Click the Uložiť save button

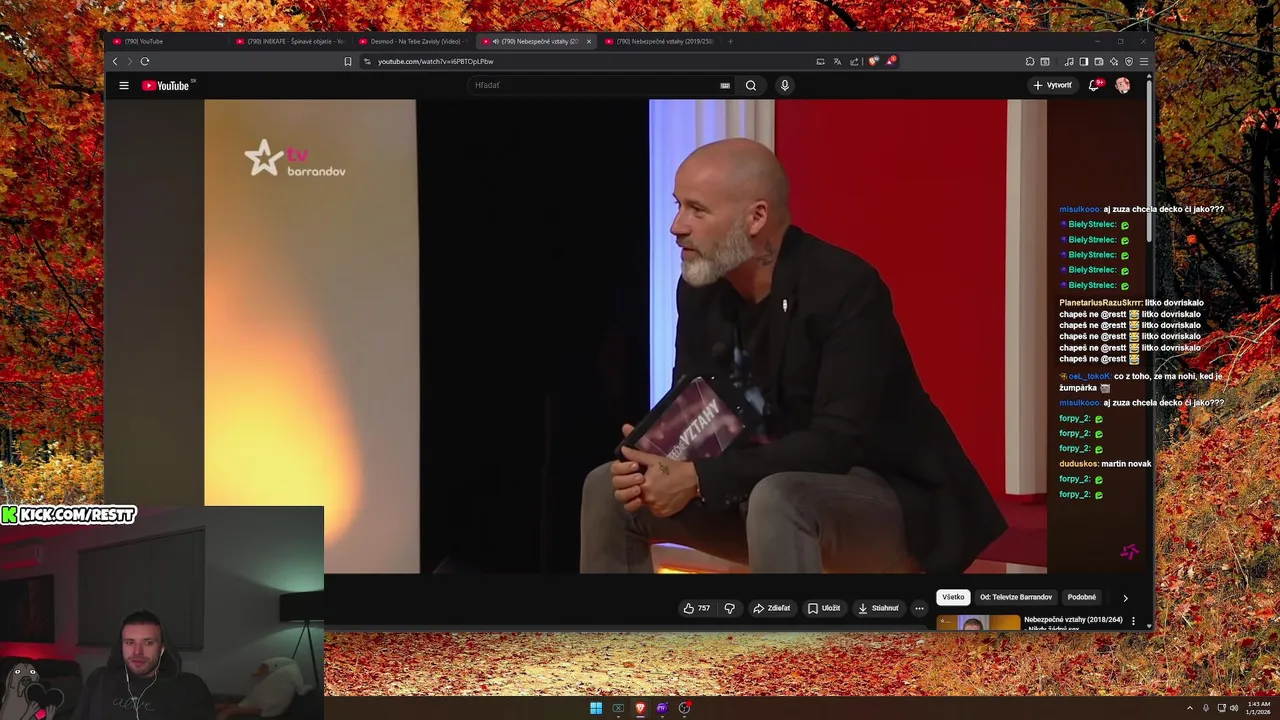[x=825, y=608]
